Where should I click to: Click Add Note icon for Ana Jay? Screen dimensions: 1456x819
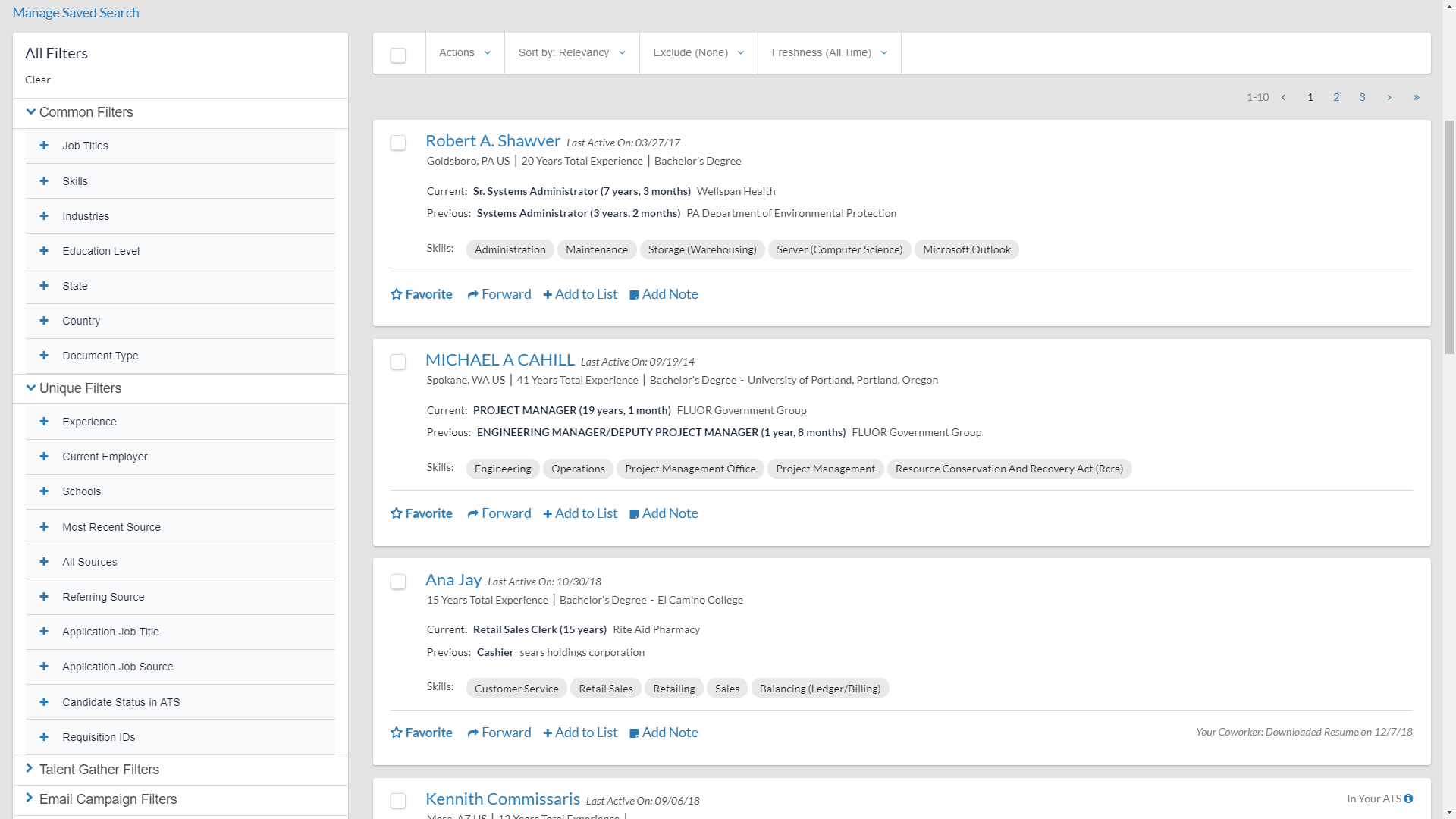point(635,733)
